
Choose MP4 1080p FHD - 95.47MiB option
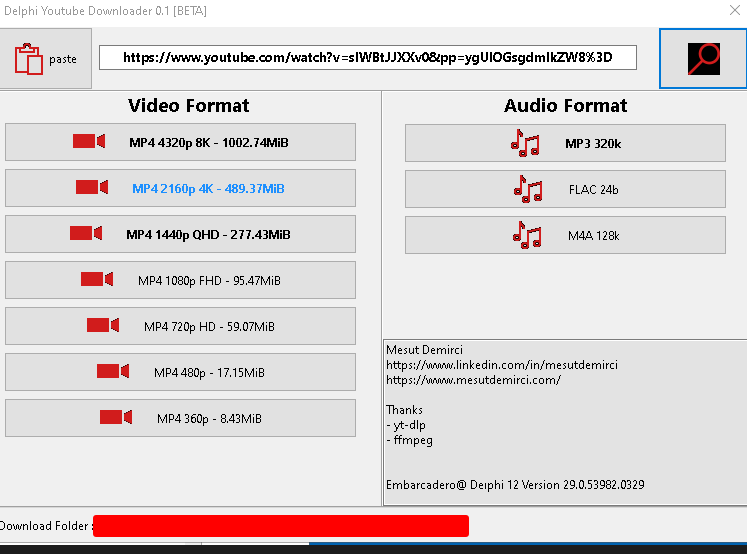(209, 280)
